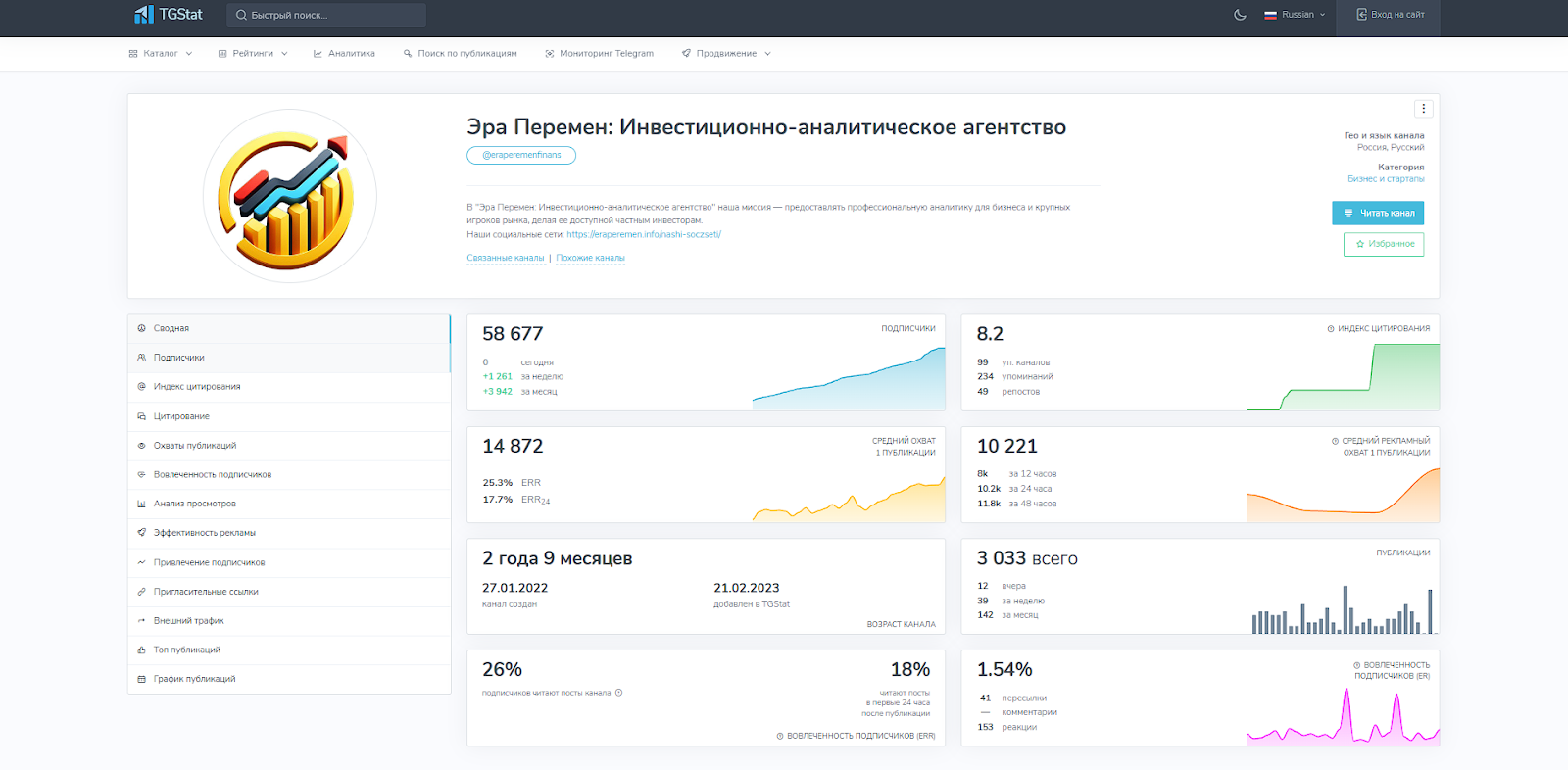Click the +3 942 за месяц value
Image resolution: width=1568 pixels, height=770 pixels.
[519, 392]
